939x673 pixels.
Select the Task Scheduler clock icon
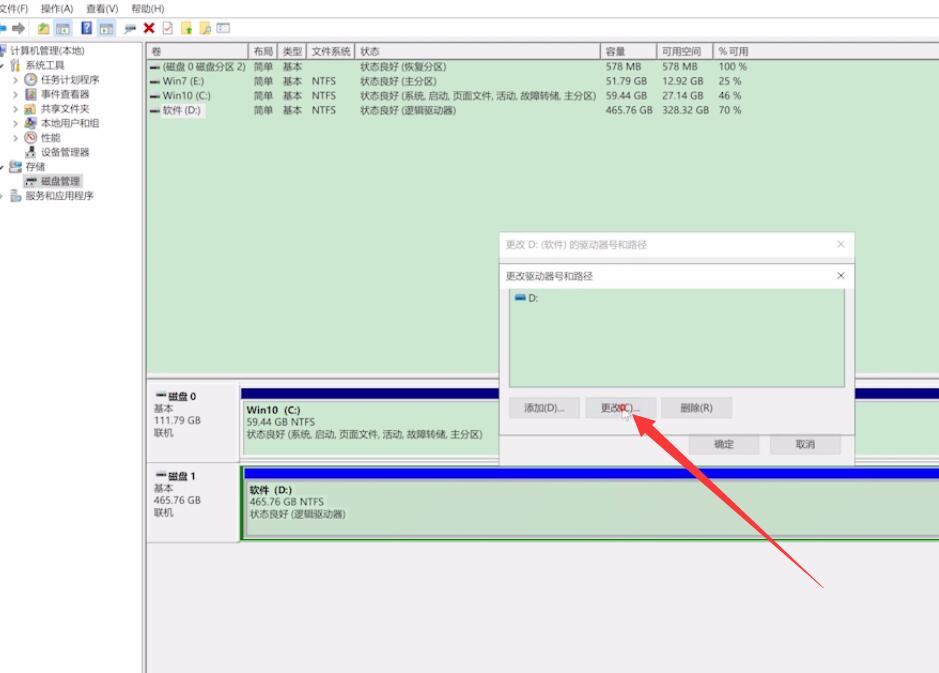click(x=31, y=80)
